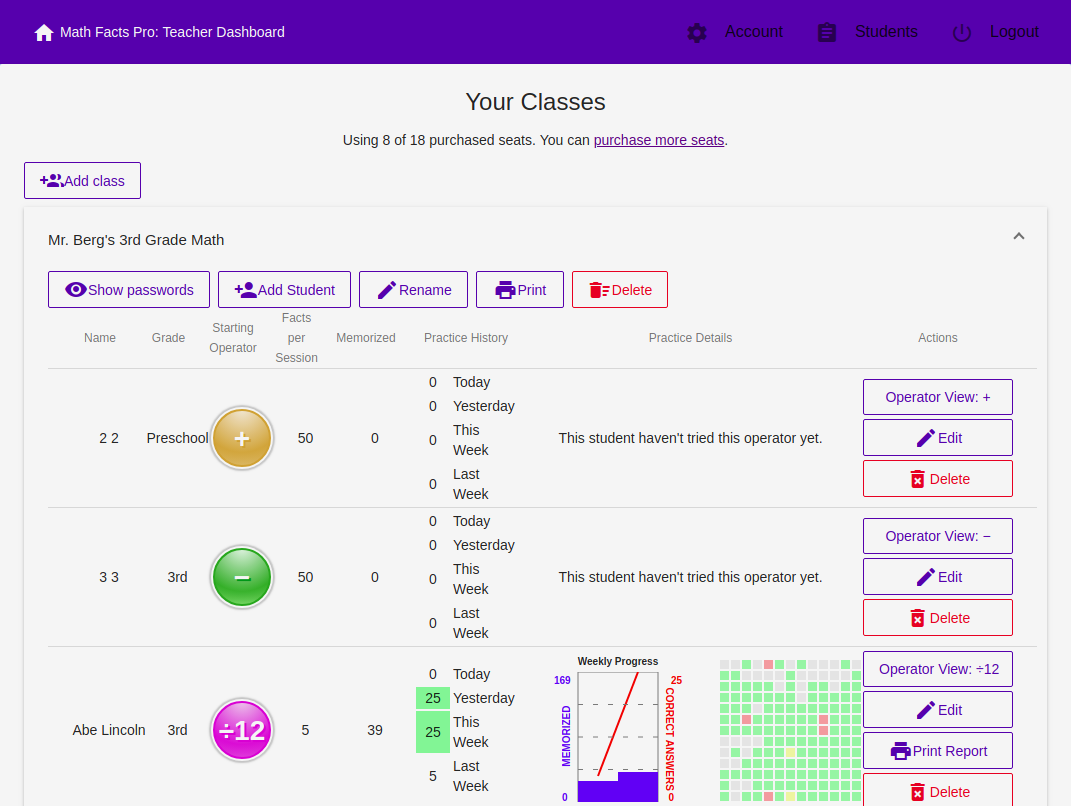Click trash icon in class Delete button
The height and width of the screenshot is (806, 1071).
pyautogui.click(x=599, y=290)
